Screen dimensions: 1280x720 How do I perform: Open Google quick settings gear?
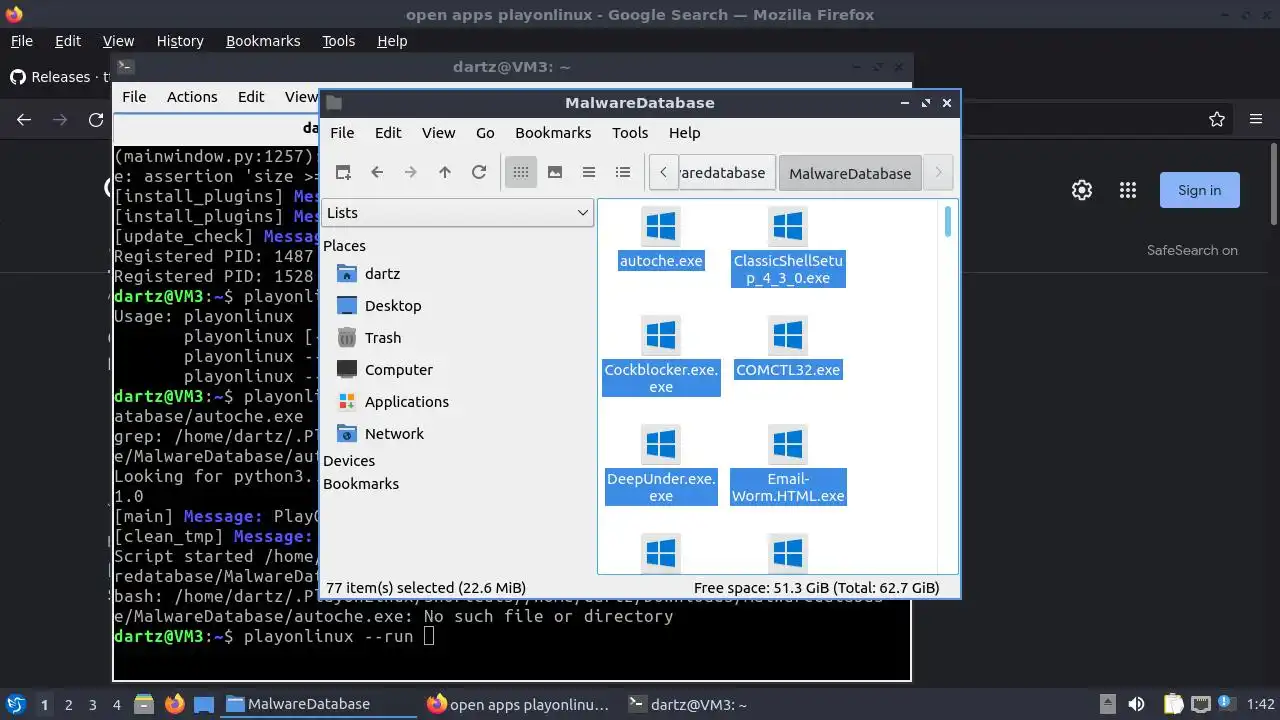pos(1081,190)
